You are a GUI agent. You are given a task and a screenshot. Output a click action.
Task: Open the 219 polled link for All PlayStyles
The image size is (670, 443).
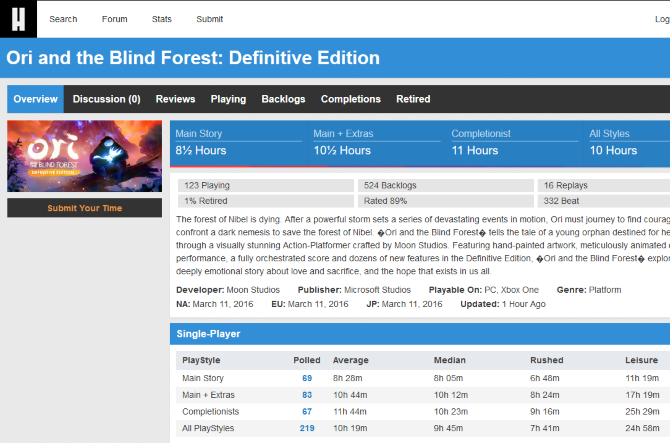point(307,428)
